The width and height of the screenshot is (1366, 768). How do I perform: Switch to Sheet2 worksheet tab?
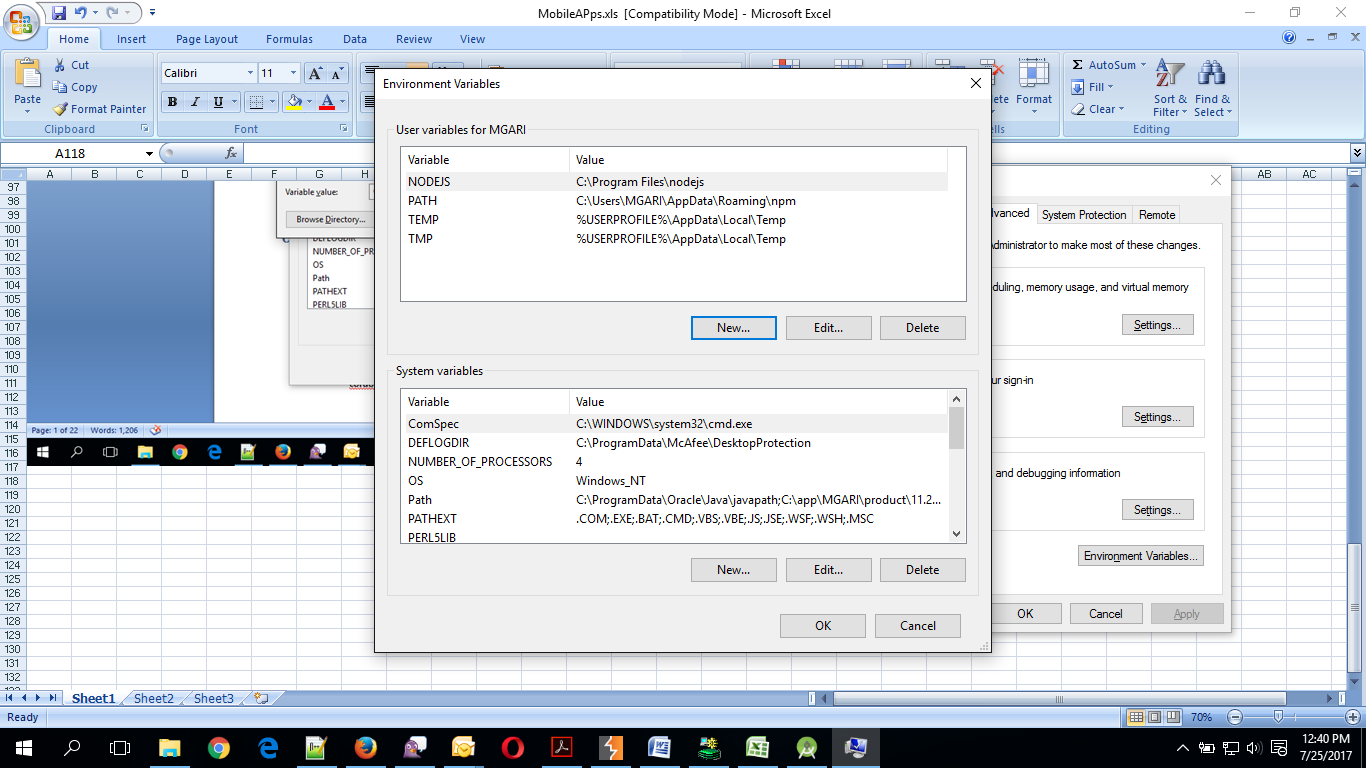[154, 699]
